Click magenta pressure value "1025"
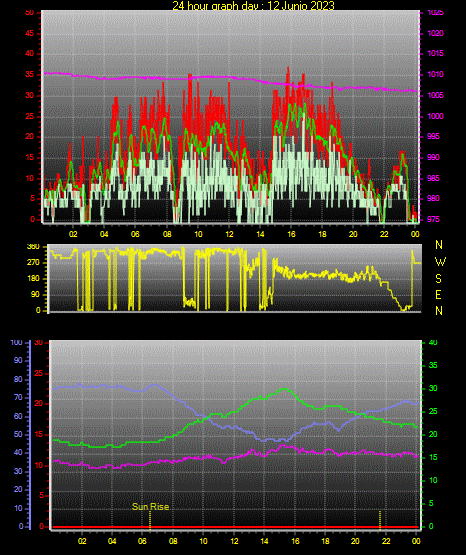Image resolution: width=466 pixels, height=555 pixels. [x=436, y=13]
